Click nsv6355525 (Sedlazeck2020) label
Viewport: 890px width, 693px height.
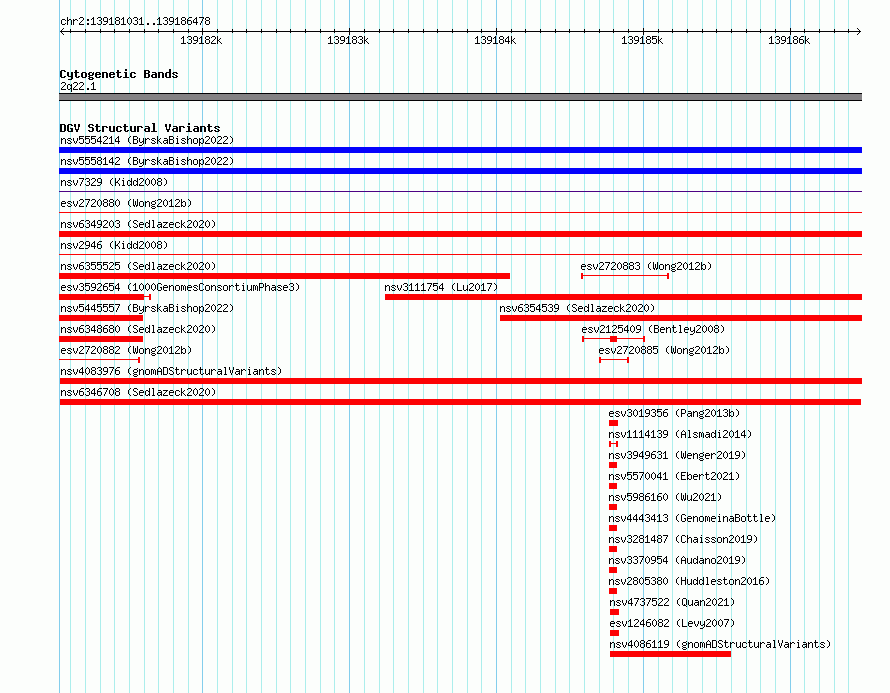coord(138,266)
